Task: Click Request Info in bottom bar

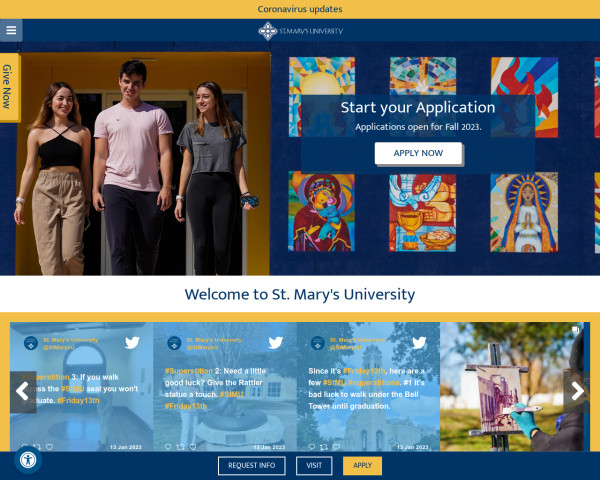Action: tap(251, 465)
